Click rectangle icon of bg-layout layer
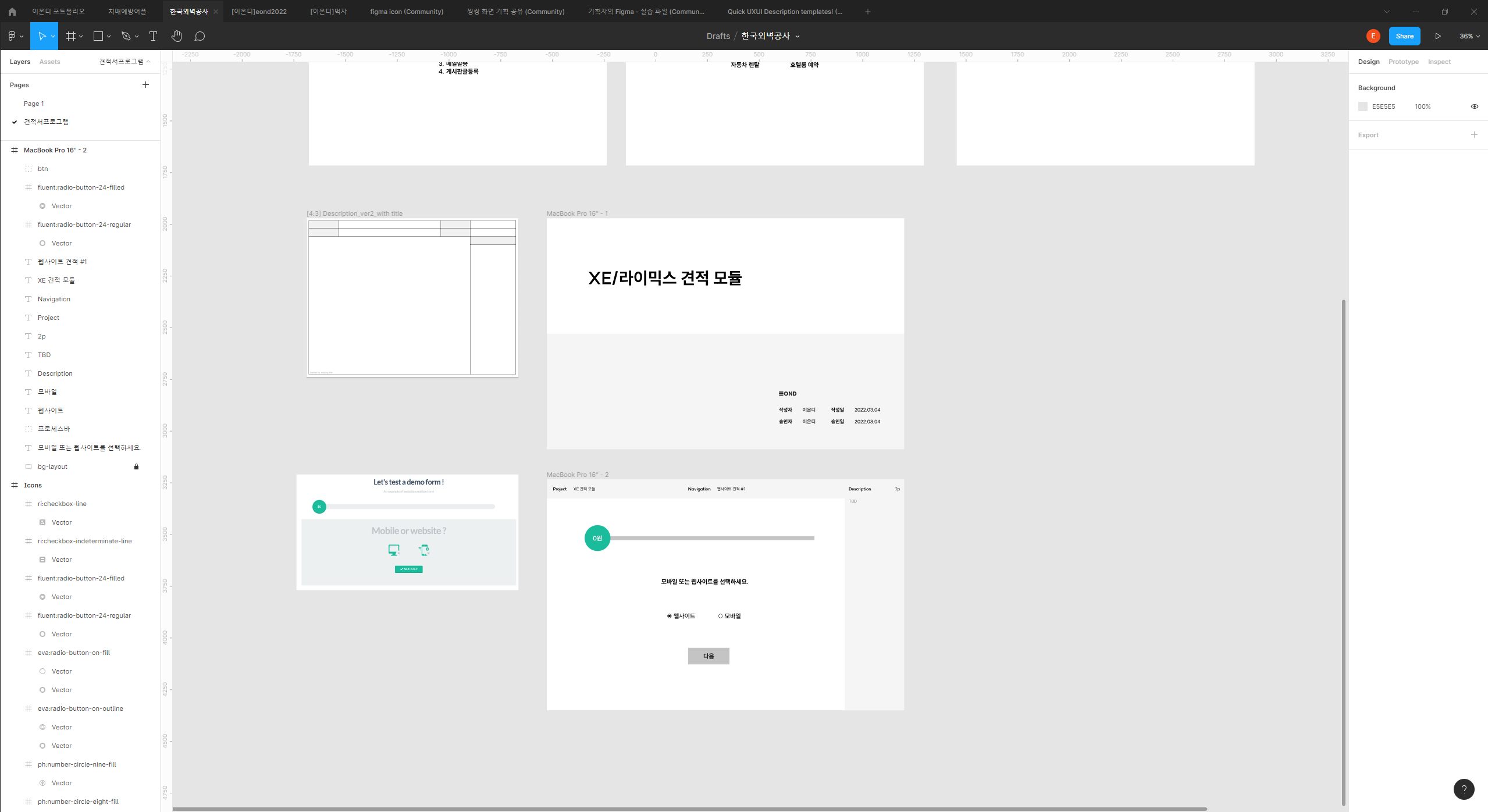The image size is (1488, 812). (29, 466)
